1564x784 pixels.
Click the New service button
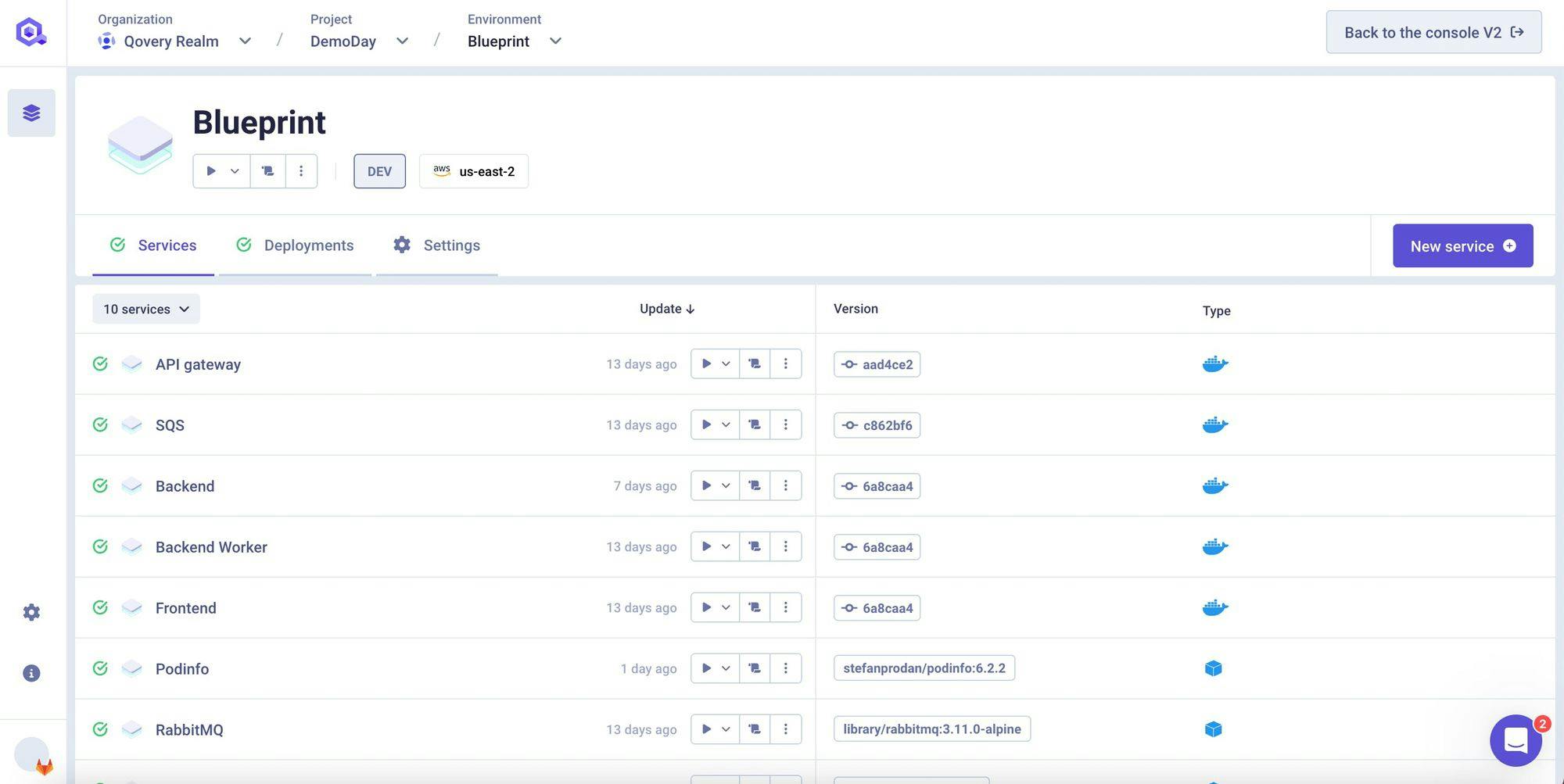pyautogui.click(x=1462, y=245)
